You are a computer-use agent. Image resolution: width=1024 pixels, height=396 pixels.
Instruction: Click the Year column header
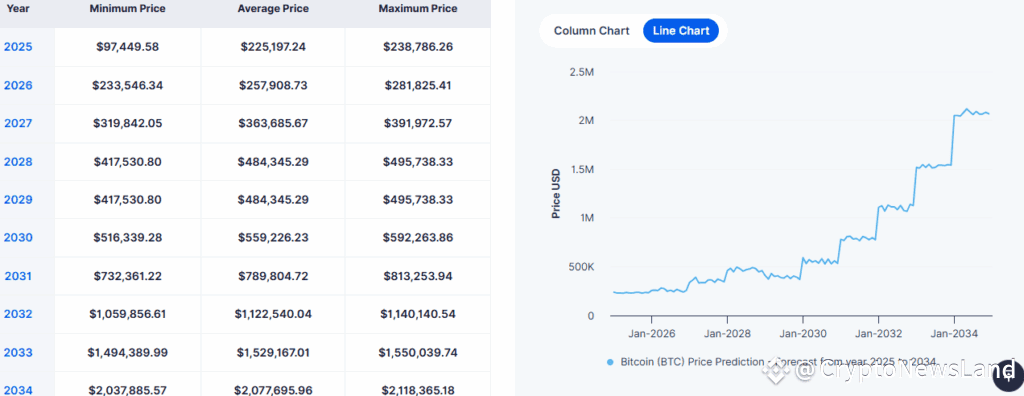click(18, 8)
